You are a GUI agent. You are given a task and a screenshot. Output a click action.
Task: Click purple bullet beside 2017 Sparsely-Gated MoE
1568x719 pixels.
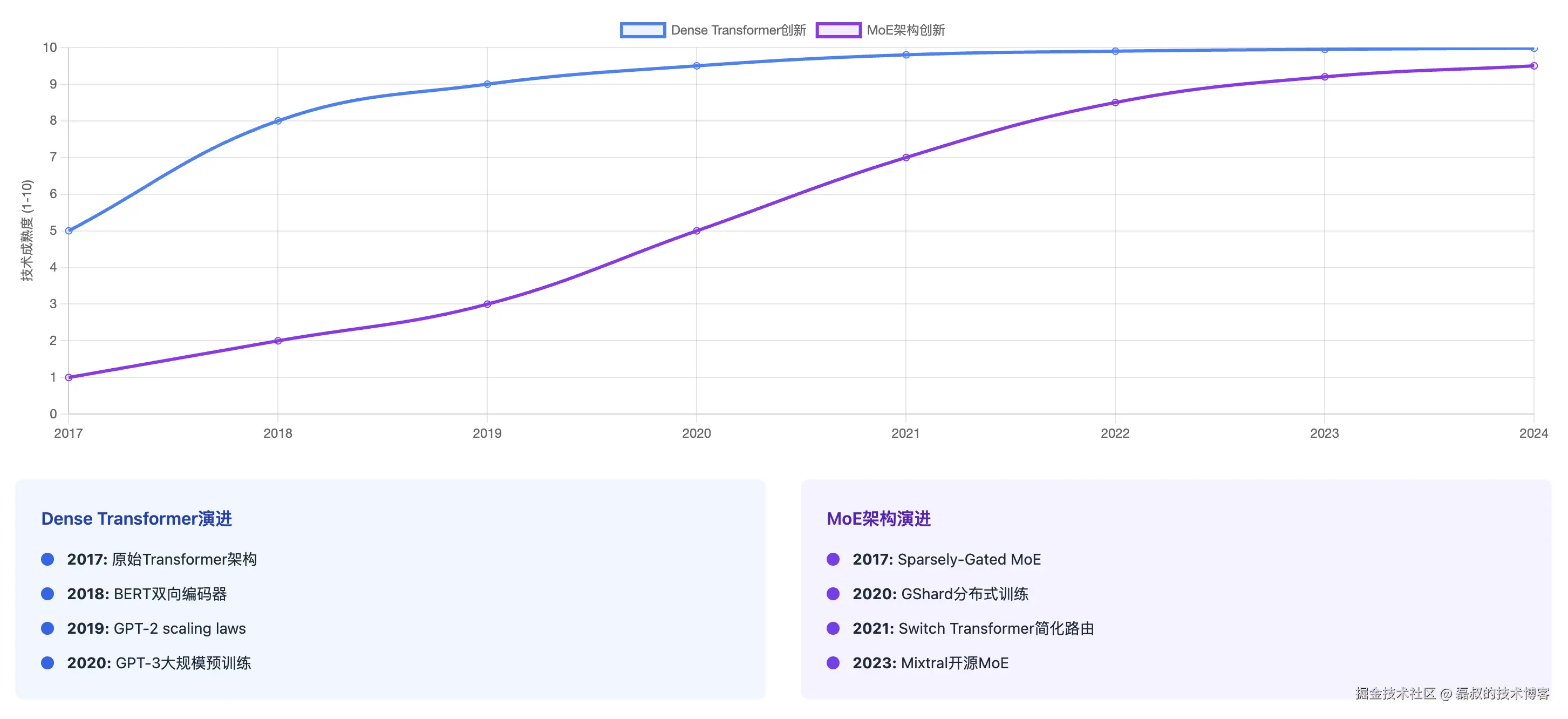[x=833, y=559]
